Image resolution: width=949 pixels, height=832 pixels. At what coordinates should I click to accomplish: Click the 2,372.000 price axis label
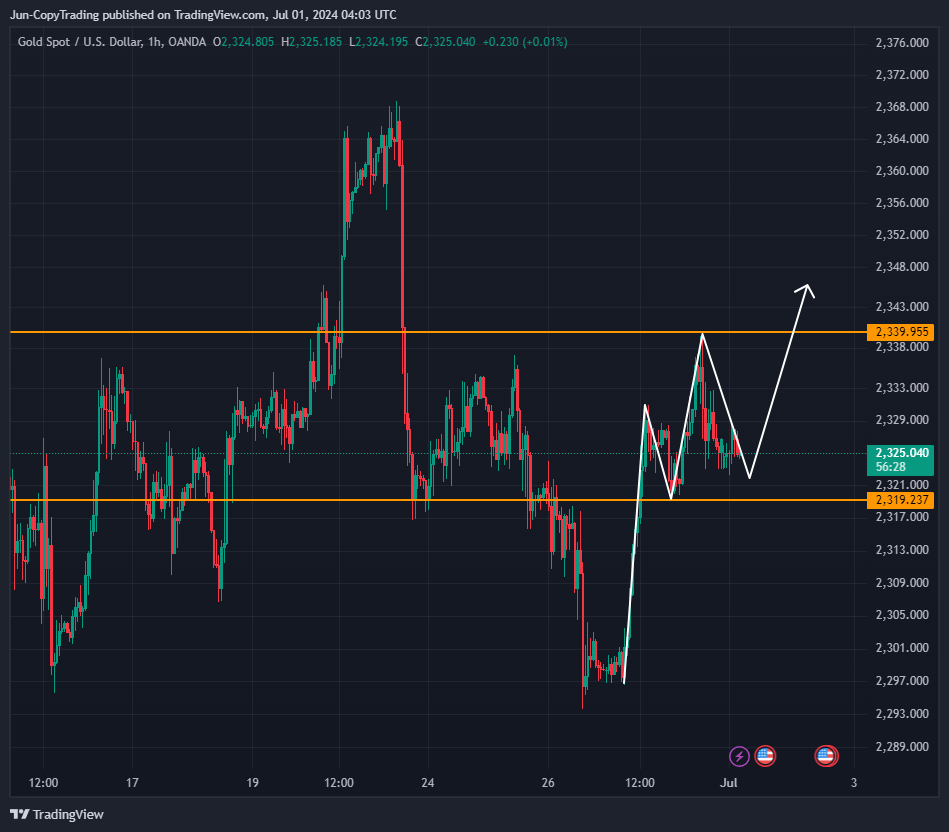[x=902, y=74]
